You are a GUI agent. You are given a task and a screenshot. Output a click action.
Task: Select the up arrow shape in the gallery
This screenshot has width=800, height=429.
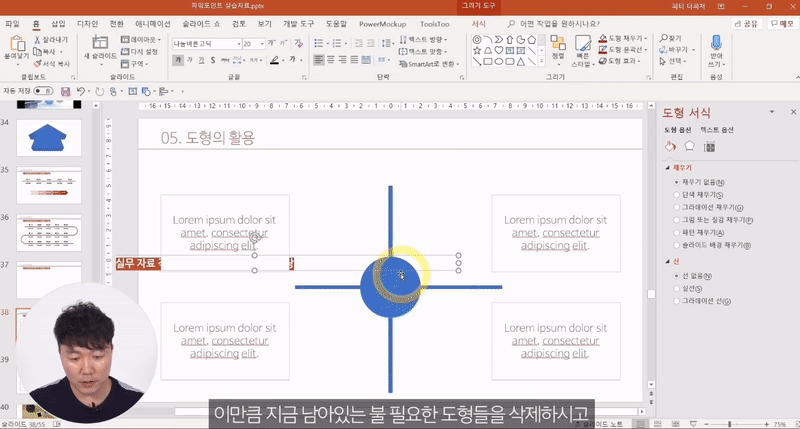tap(509, 39)
